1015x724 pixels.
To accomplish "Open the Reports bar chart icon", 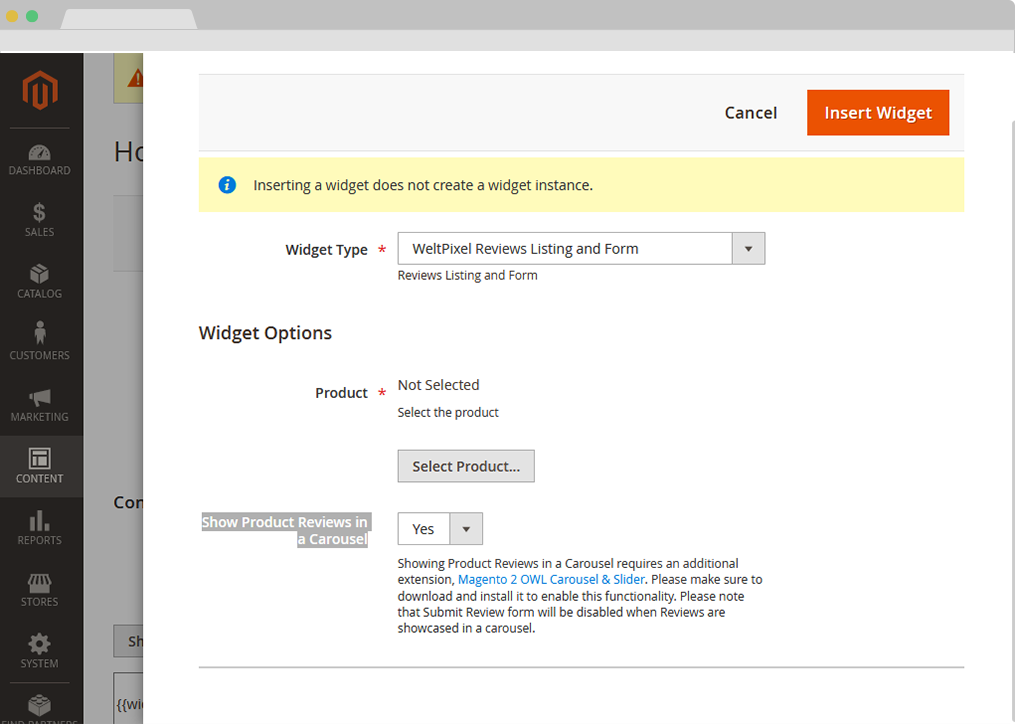I will tap(40, 521).
